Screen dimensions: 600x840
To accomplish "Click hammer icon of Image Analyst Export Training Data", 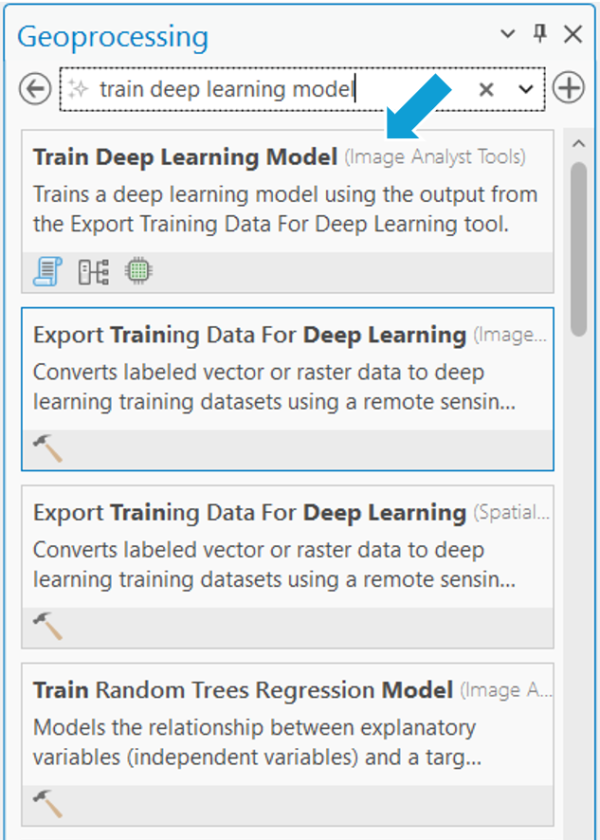I will [x=48, y=449].
